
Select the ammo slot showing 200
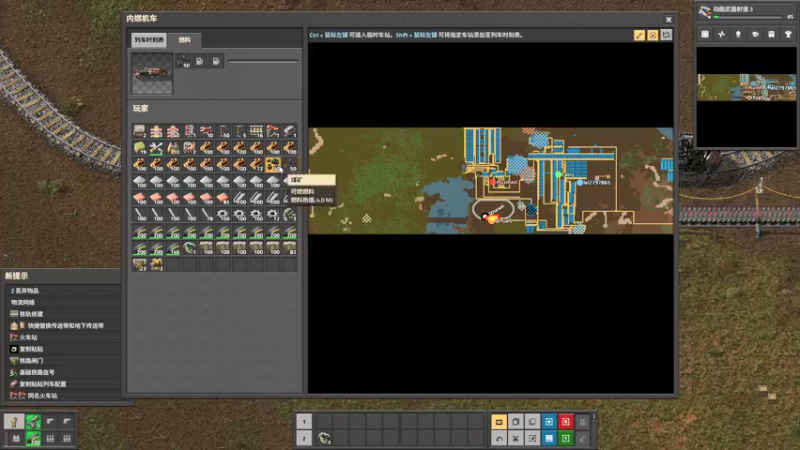(33, 438)
